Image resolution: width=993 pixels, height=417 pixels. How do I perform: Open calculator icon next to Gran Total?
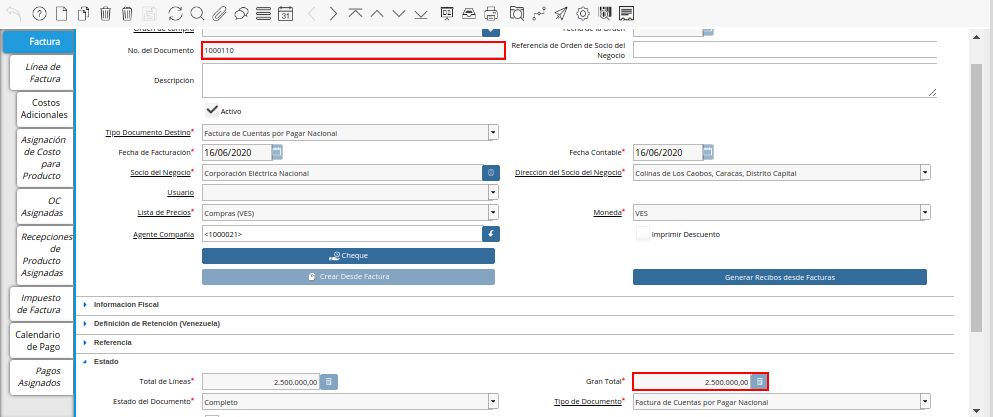759,382
